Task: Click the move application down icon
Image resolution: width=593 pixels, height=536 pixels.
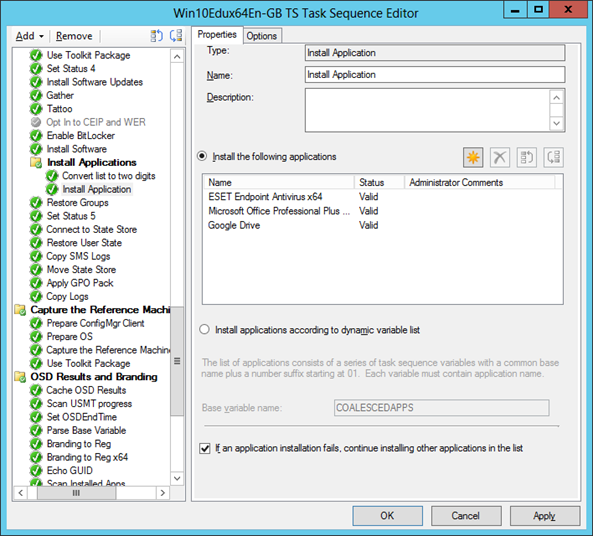Action: point(553,157)
